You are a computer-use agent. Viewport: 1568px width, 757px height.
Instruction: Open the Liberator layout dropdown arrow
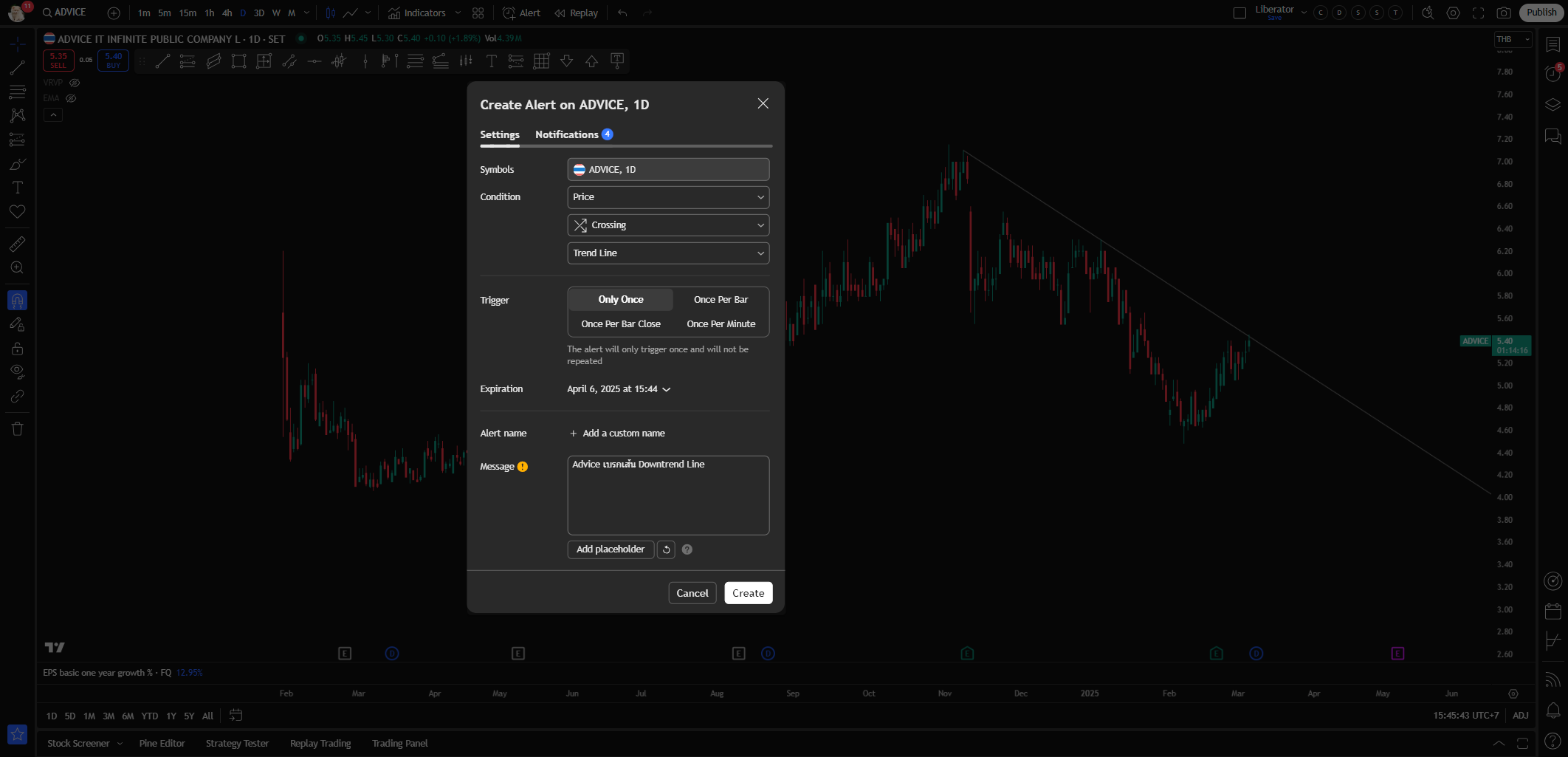click(x=1304, y=13)
